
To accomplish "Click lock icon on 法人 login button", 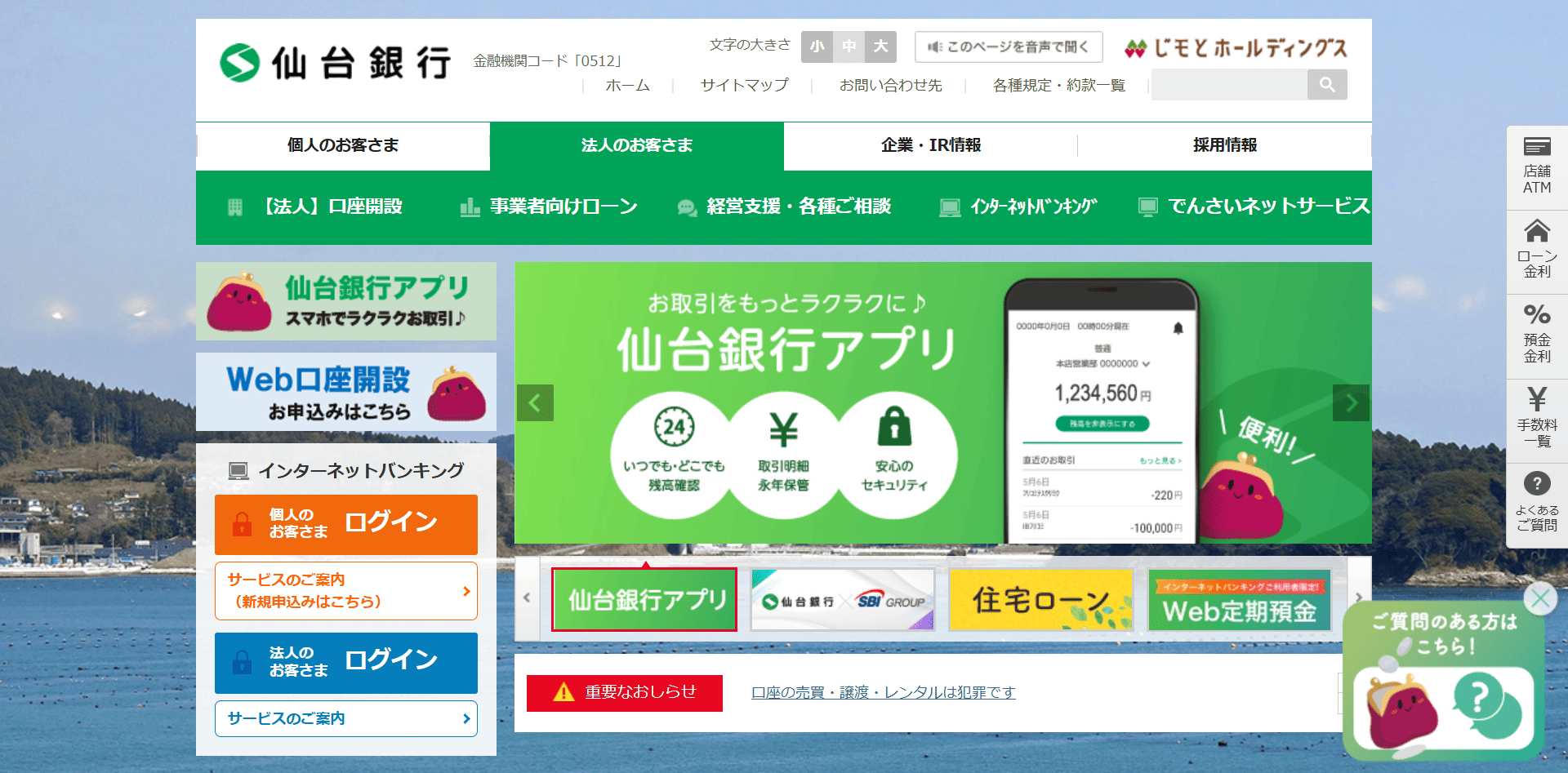I will pos(243,661).
